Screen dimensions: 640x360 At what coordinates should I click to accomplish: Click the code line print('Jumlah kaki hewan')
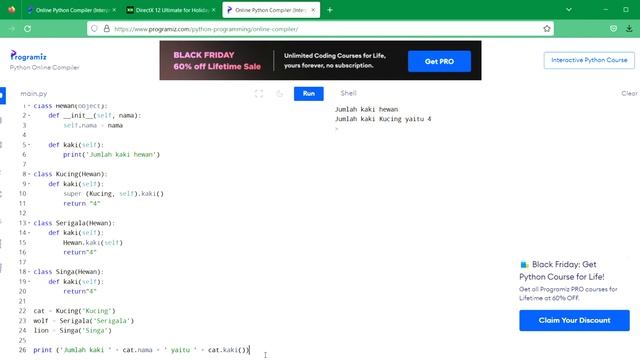pos(111,155)
